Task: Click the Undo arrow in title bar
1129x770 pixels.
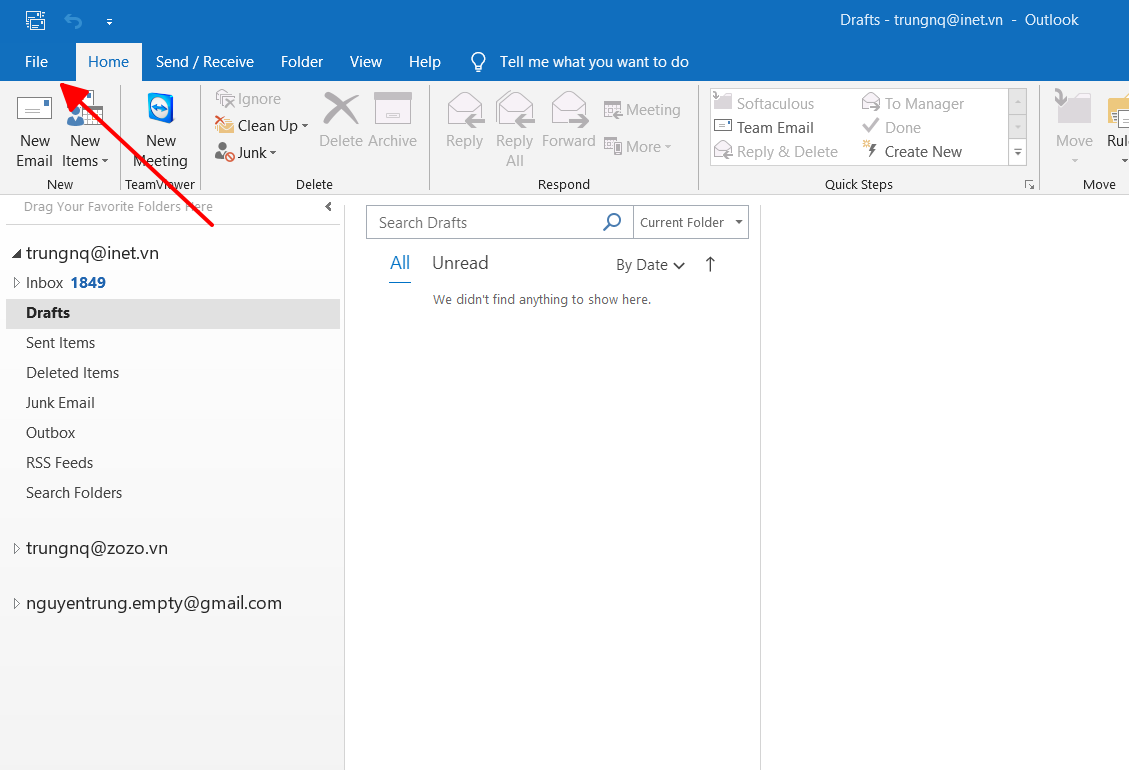Action: (x=73, y=21)
